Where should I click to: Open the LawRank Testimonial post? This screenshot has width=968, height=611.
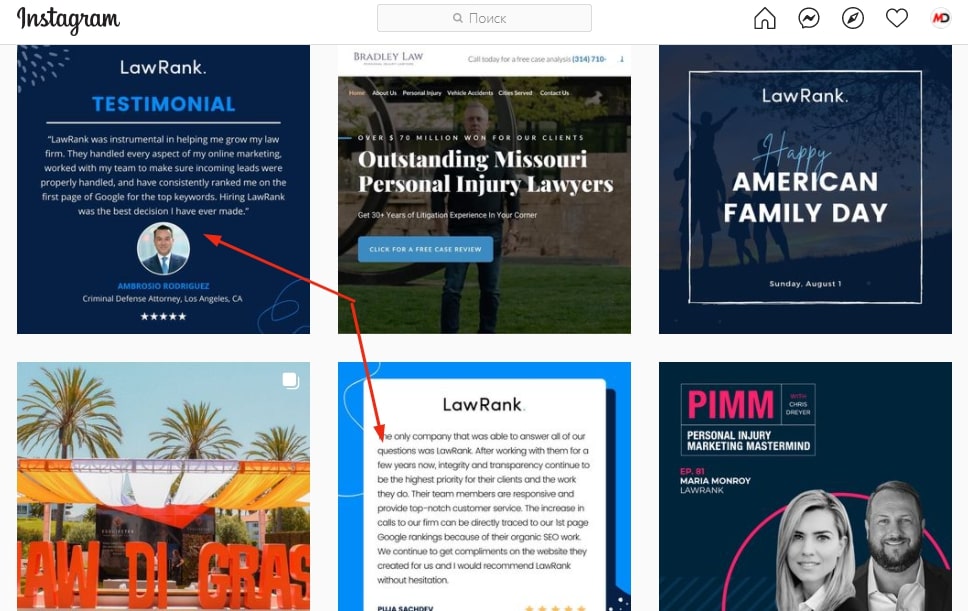pyautogui.click(x=163, y=189)
